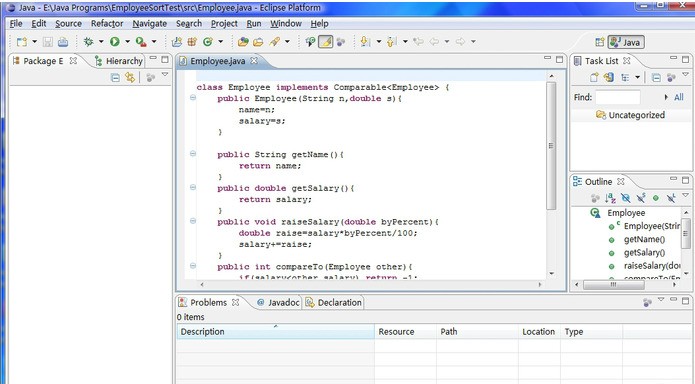This screenshot has height=384, width=695.
Task: Switch to the Hierarchy tab
Action: 119,61
